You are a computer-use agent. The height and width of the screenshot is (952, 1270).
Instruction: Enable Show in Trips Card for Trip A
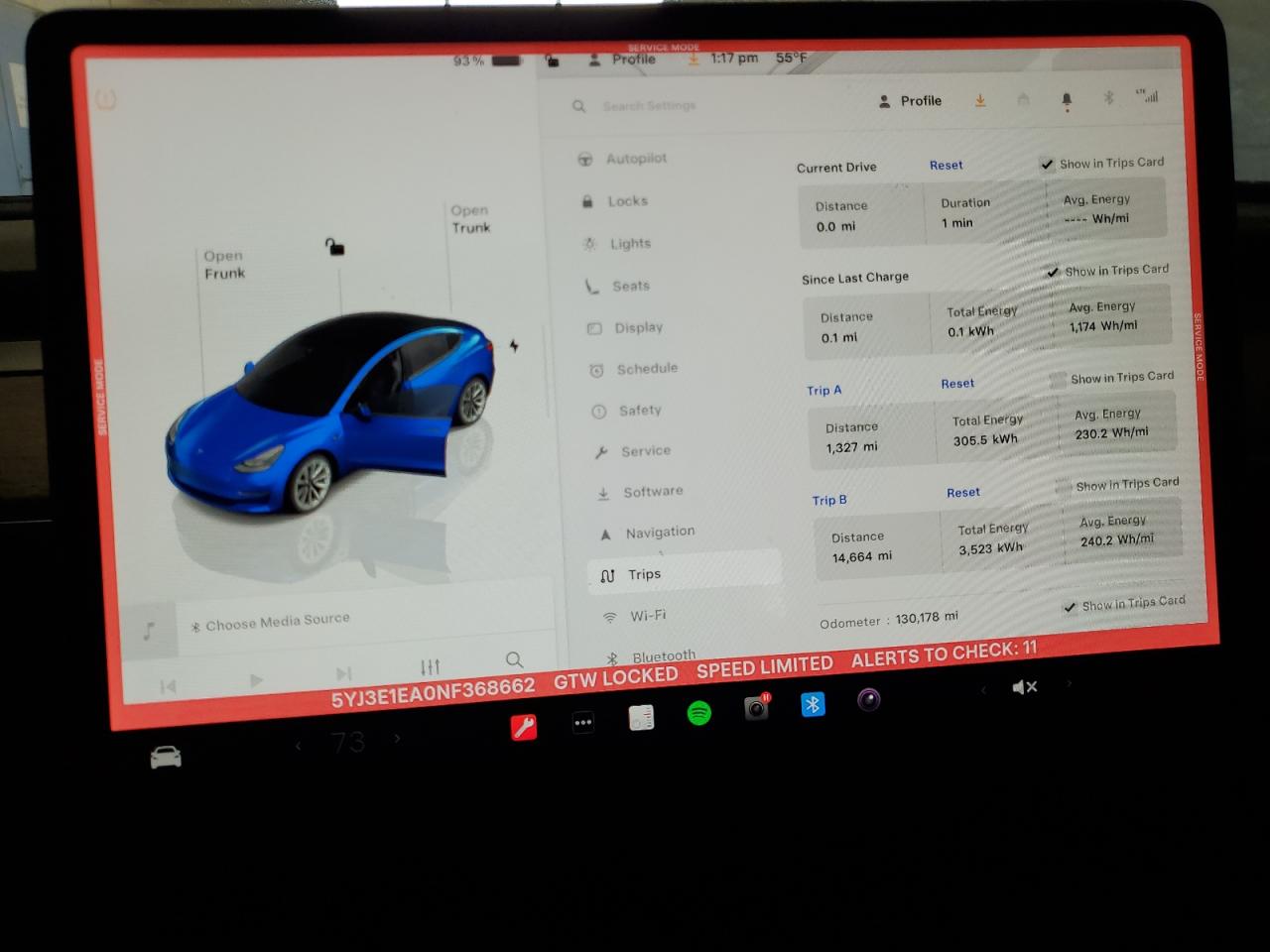(1059, 378)
